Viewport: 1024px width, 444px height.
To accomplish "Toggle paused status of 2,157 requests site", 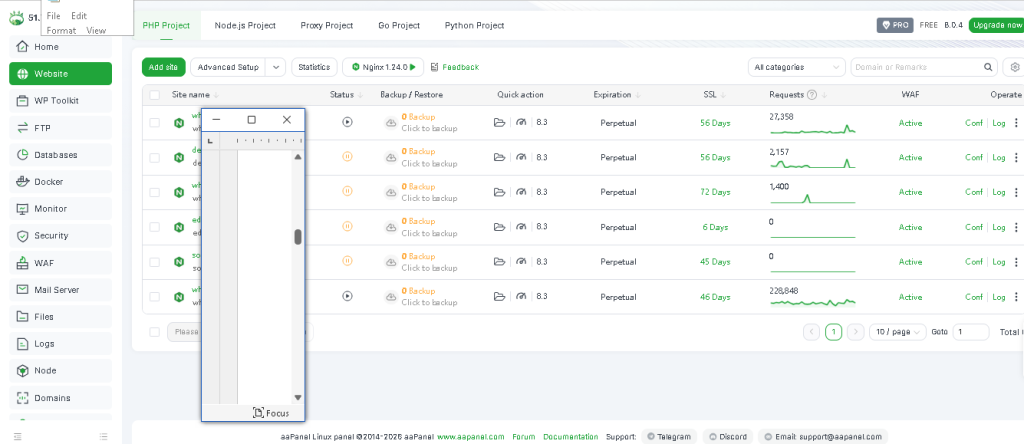I will (x=347, y=157).
